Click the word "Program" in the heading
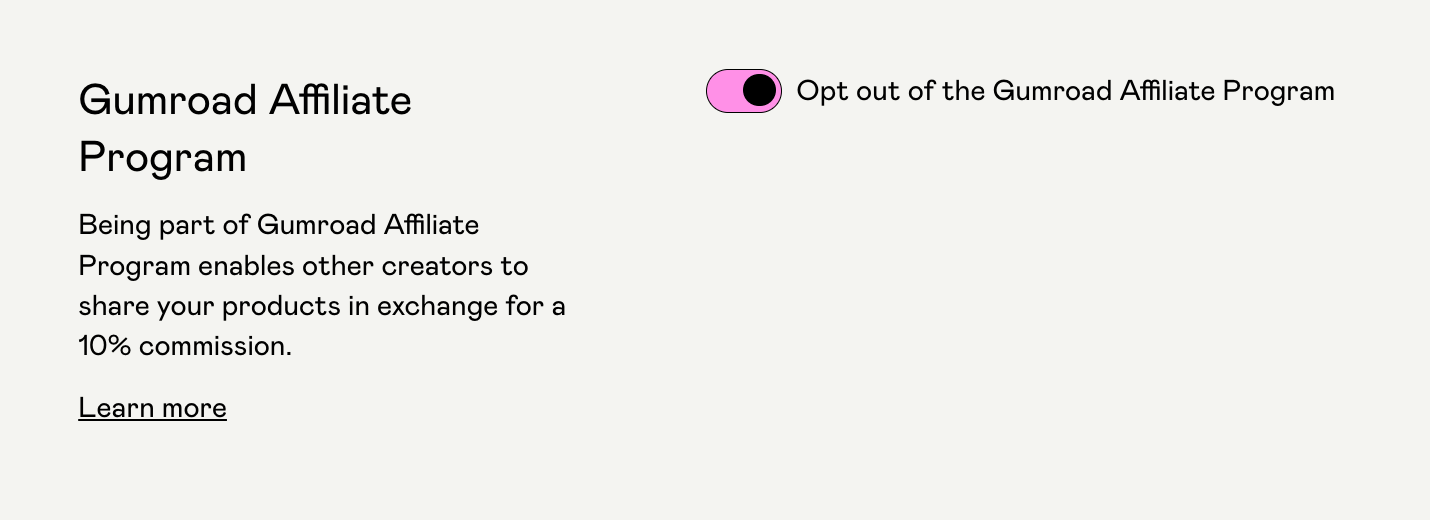The image size is (1430, 520). 162,158
